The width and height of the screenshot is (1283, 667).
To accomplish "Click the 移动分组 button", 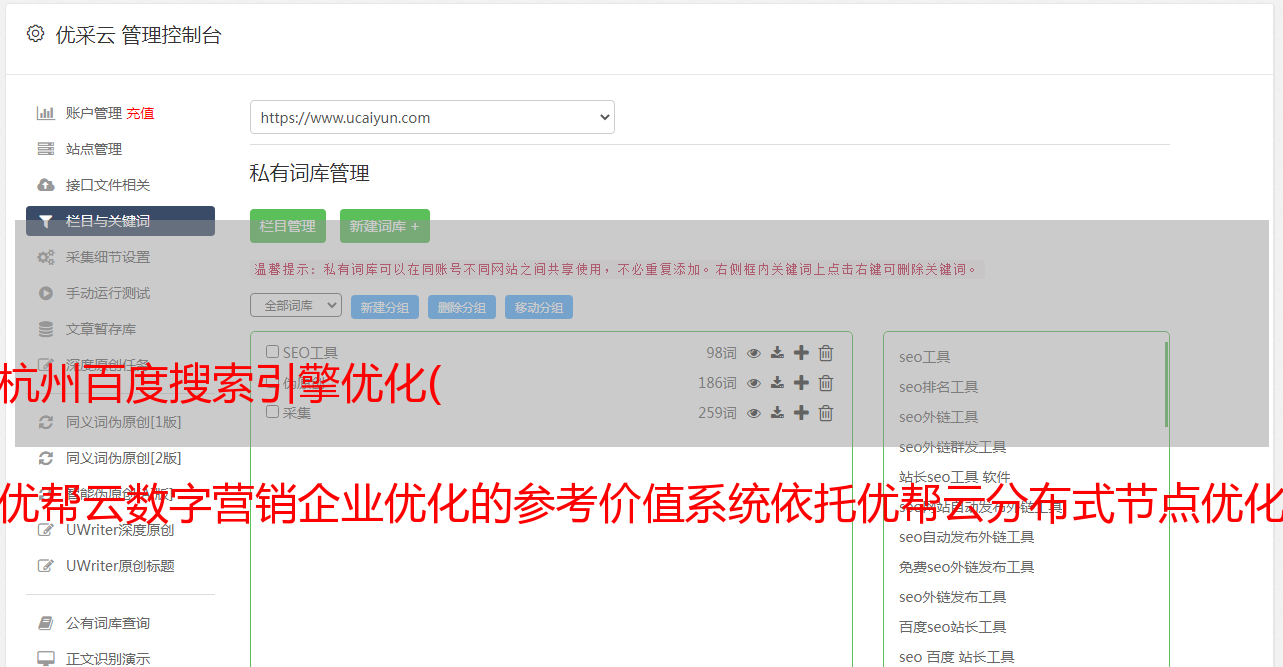I will coord(539,307).
